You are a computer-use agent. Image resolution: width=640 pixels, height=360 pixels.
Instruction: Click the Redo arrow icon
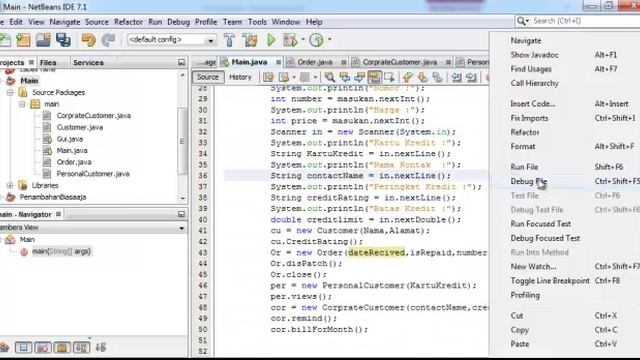tap(108, 40)
